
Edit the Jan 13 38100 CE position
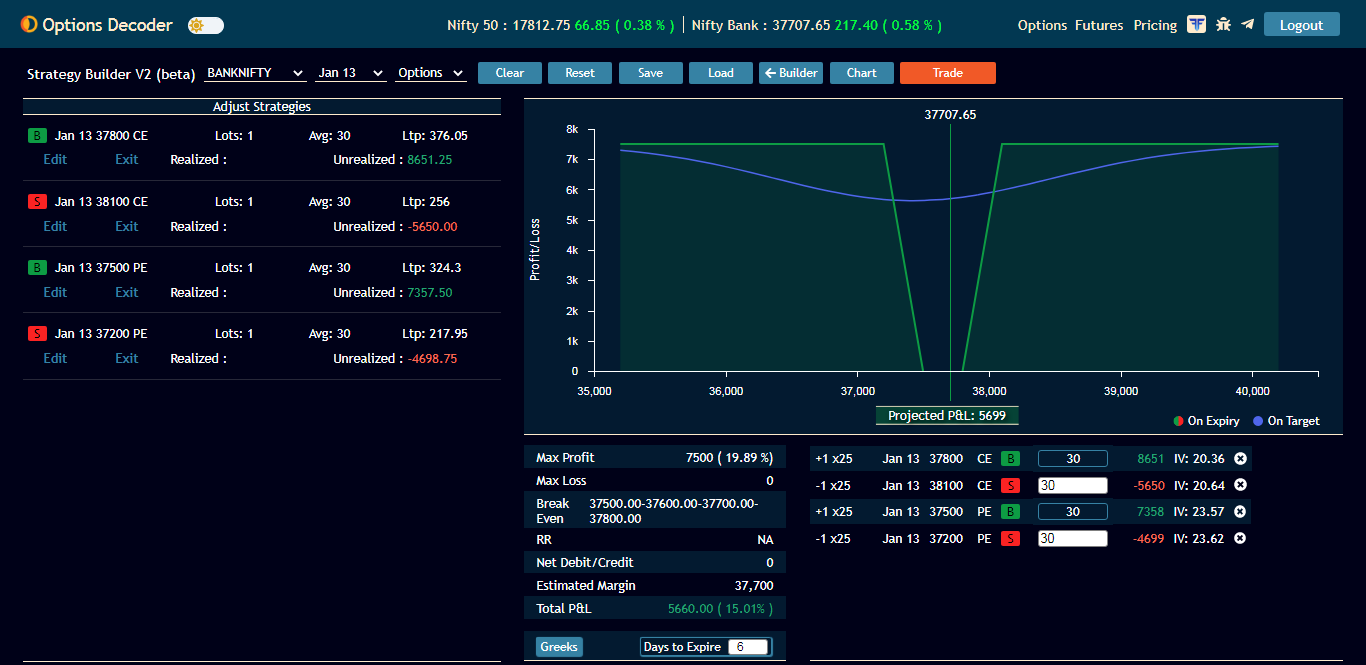click(x=55, y=226)
